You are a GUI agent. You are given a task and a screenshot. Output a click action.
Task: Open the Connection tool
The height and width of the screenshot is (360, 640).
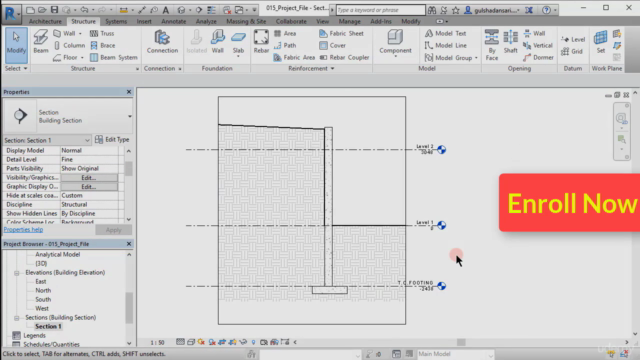(x=162, y=42)
